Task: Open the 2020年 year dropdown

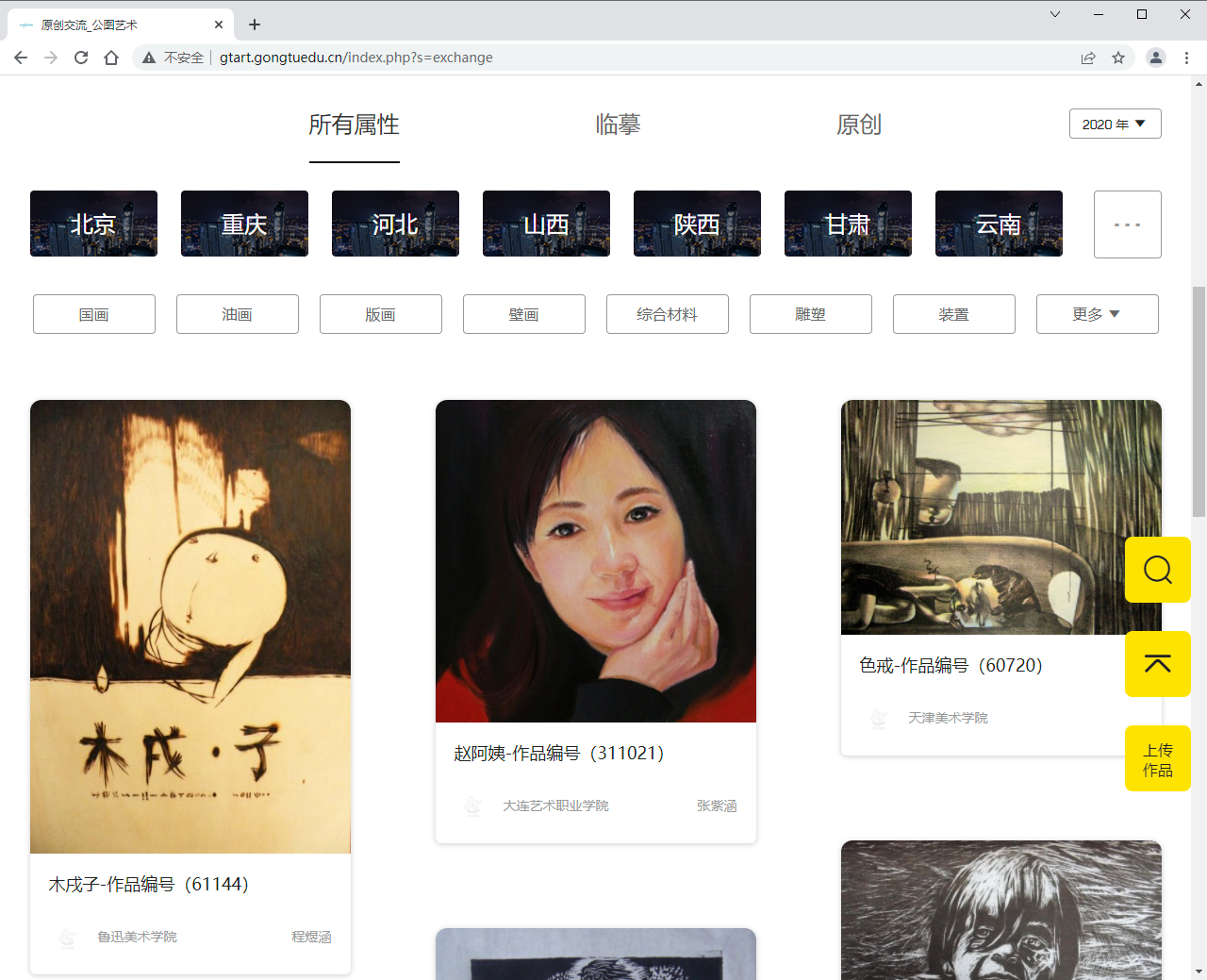Action: coord(1115,124)
